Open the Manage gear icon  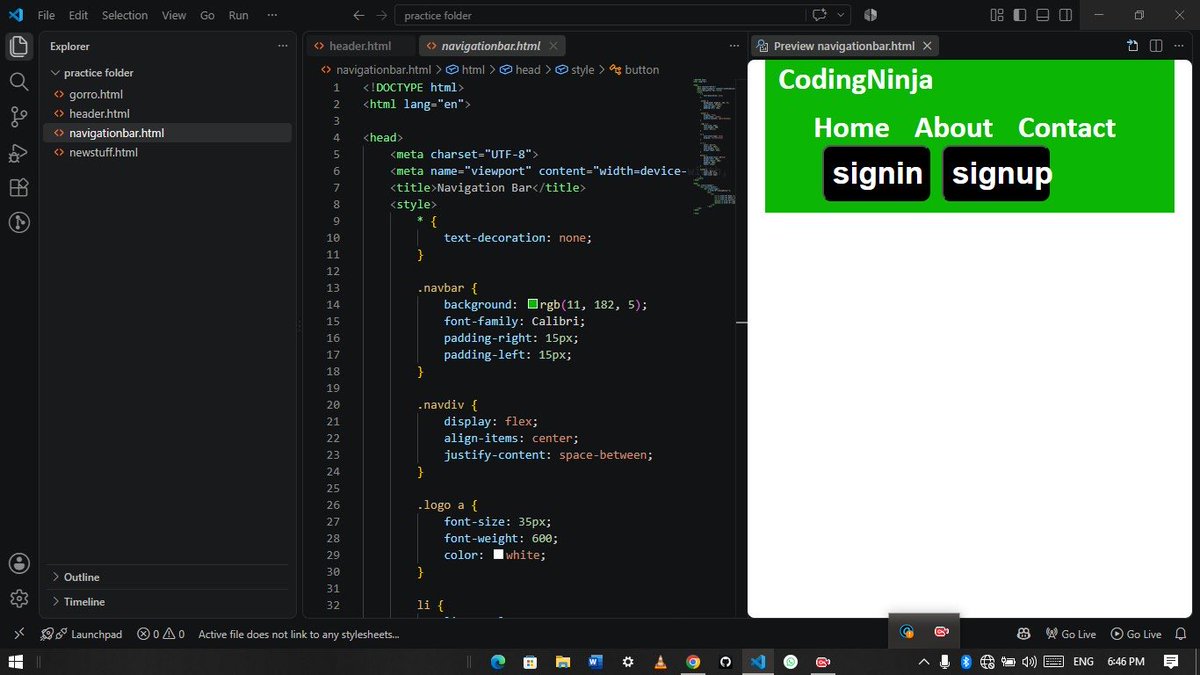[18, 598]
